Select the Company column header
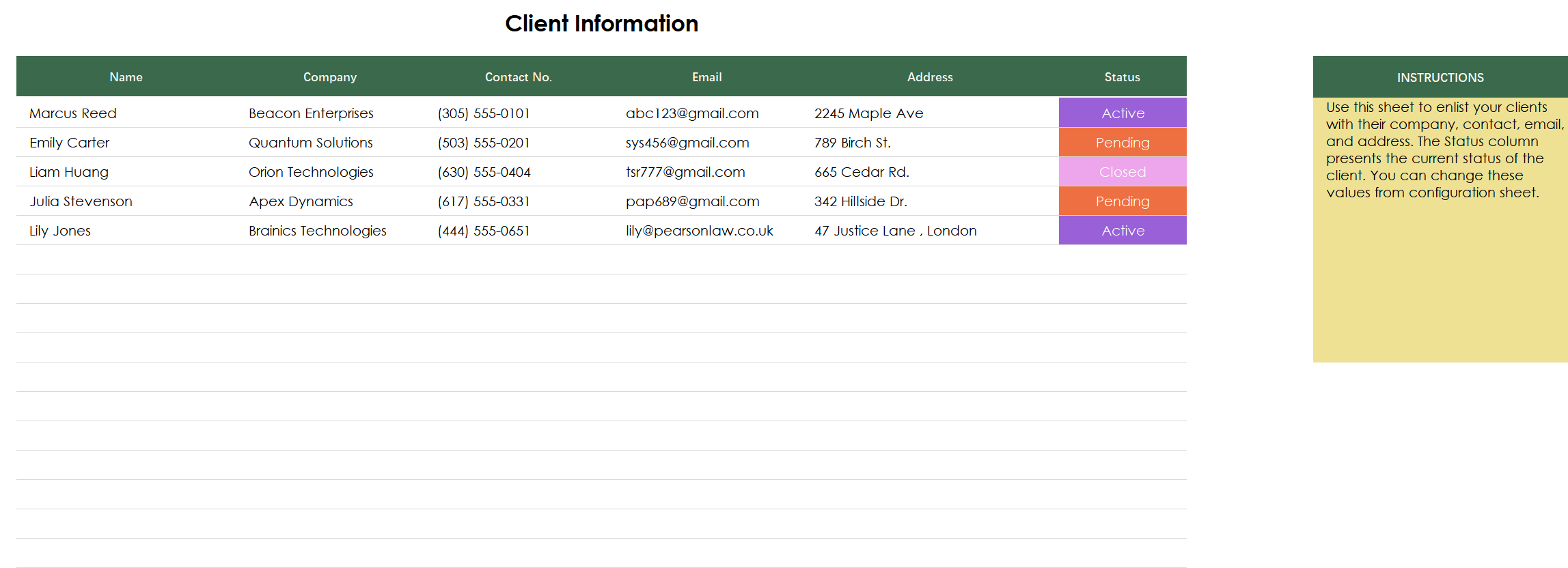This screenshot has width=1568, height=568. tap(330, 77)
